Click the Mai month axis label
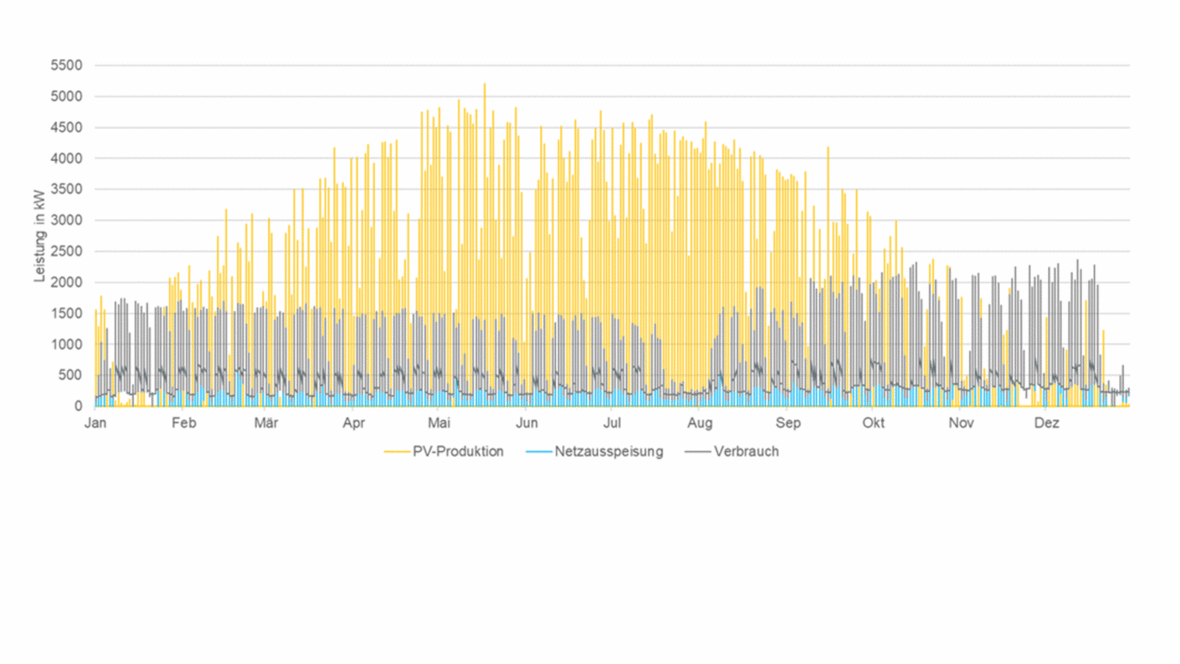 tap(440, 423)
